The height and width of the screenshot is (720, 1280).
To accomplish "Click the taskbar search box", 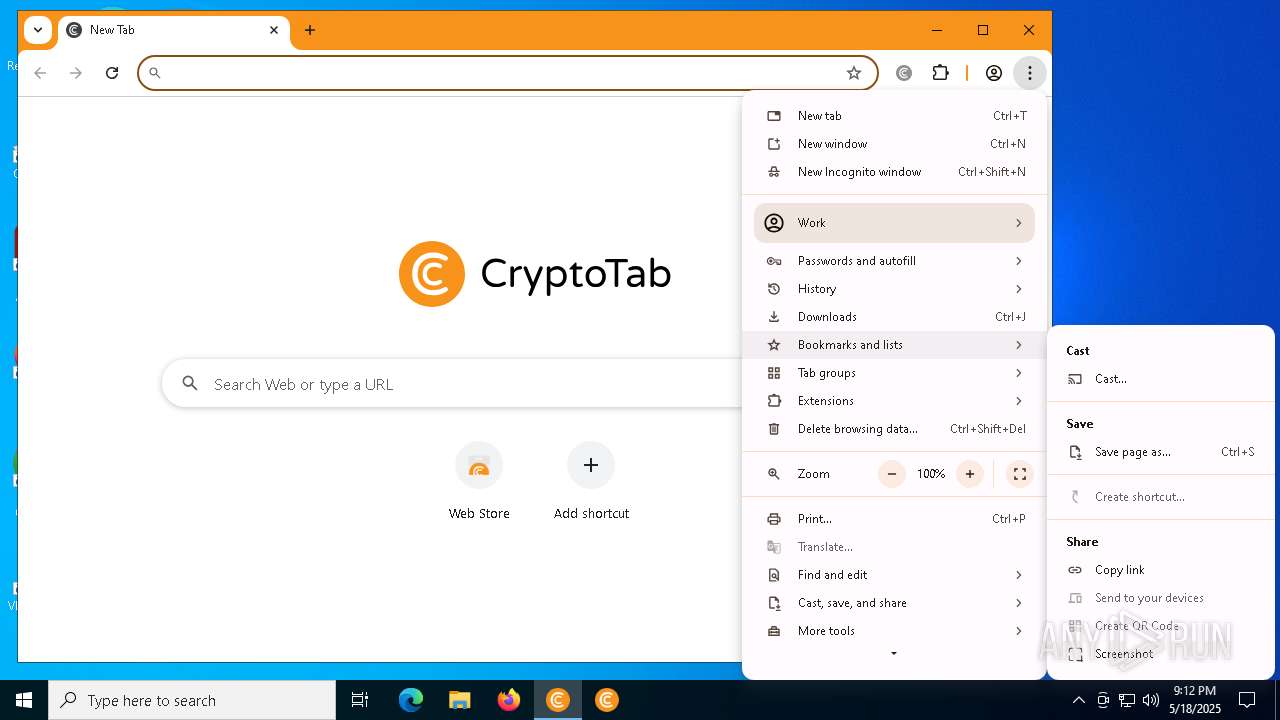I will [x=192, y=700].
